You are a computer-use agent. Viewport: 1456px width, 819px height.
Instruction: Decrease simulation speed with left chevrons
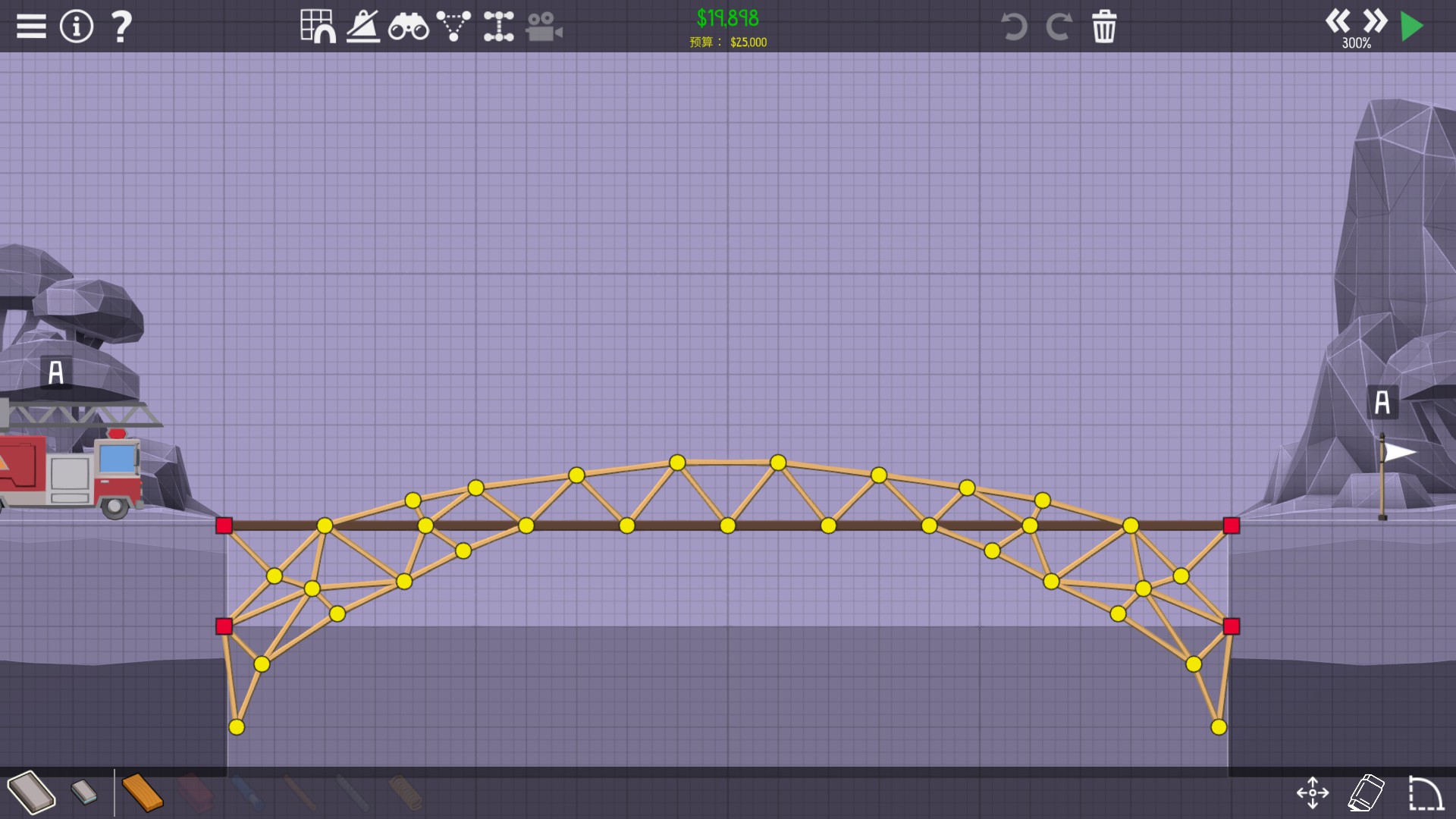coord(1338,20)
